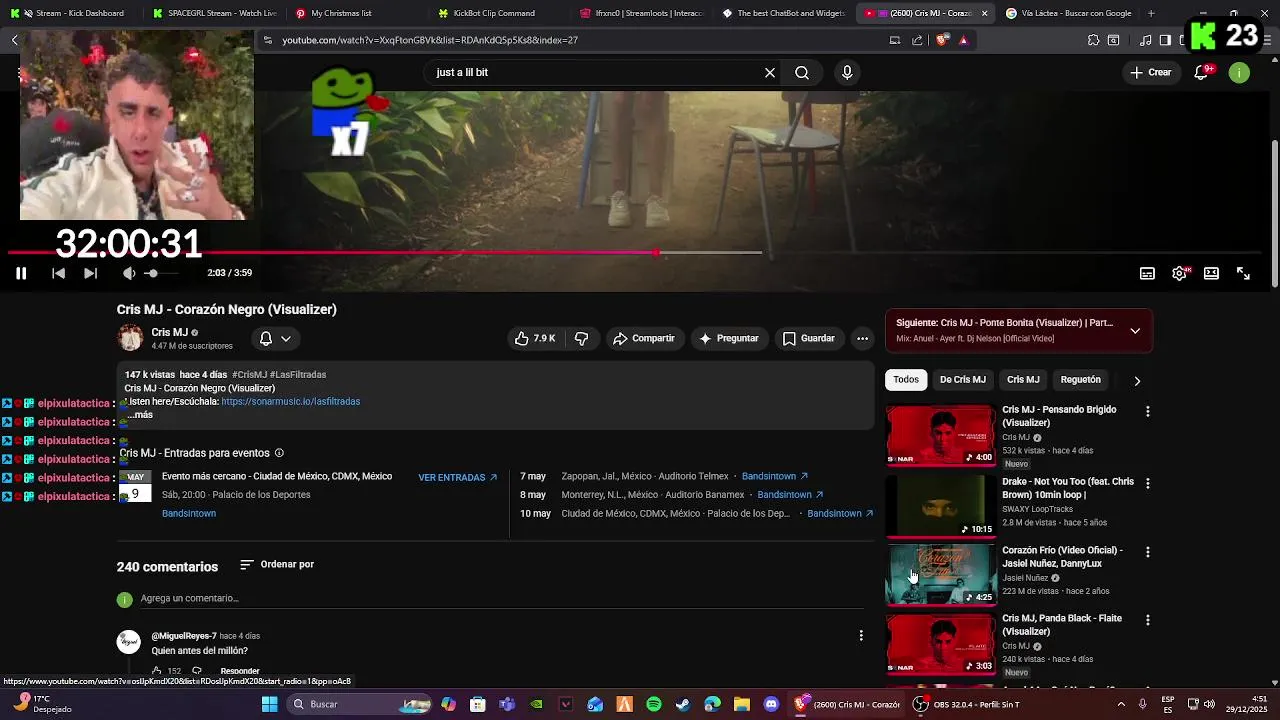
Task: Share the video via Compartir
Action: 644,339
